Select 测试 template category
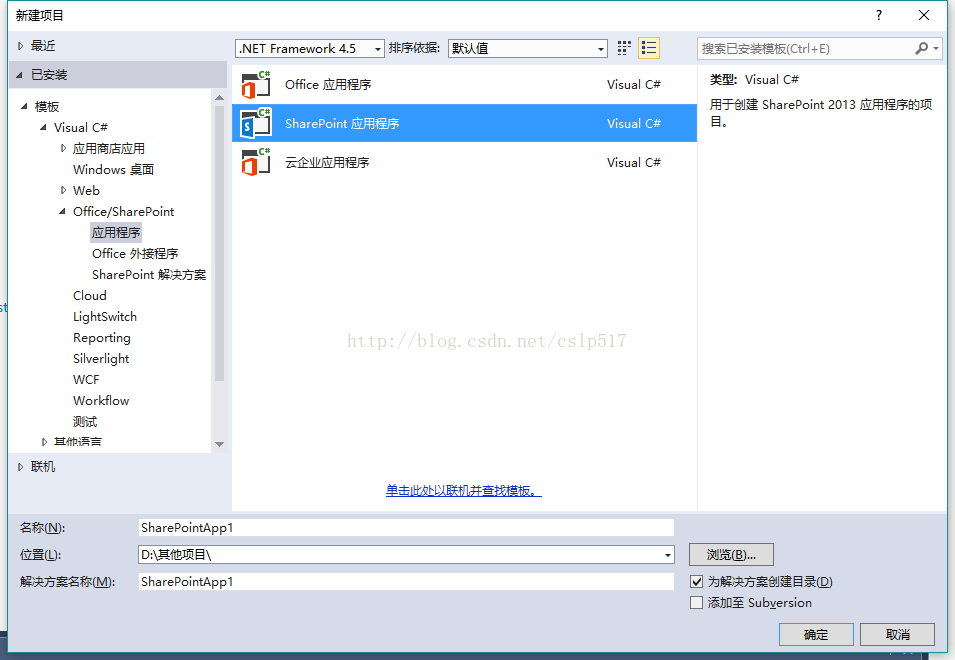 85,421
